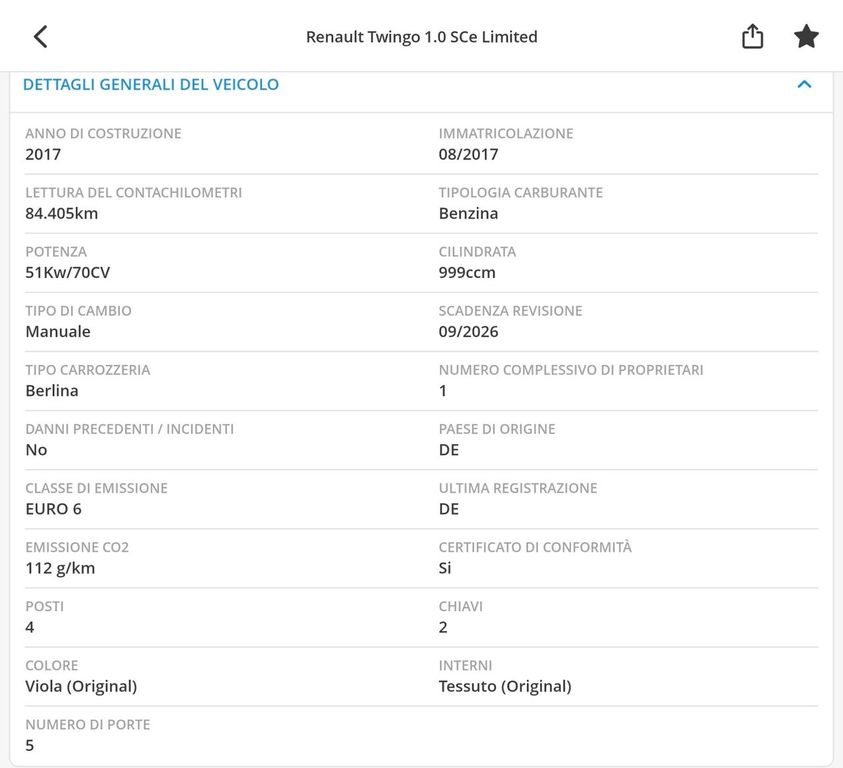Select the gearbox value Manuale

[x=58, y=332]
